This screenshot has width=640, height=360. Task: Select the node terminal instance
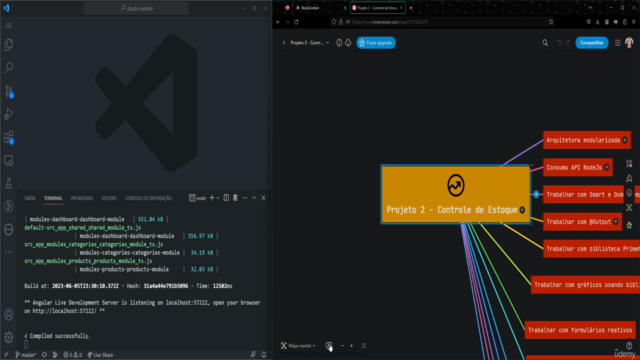click(x=198, y=198)
